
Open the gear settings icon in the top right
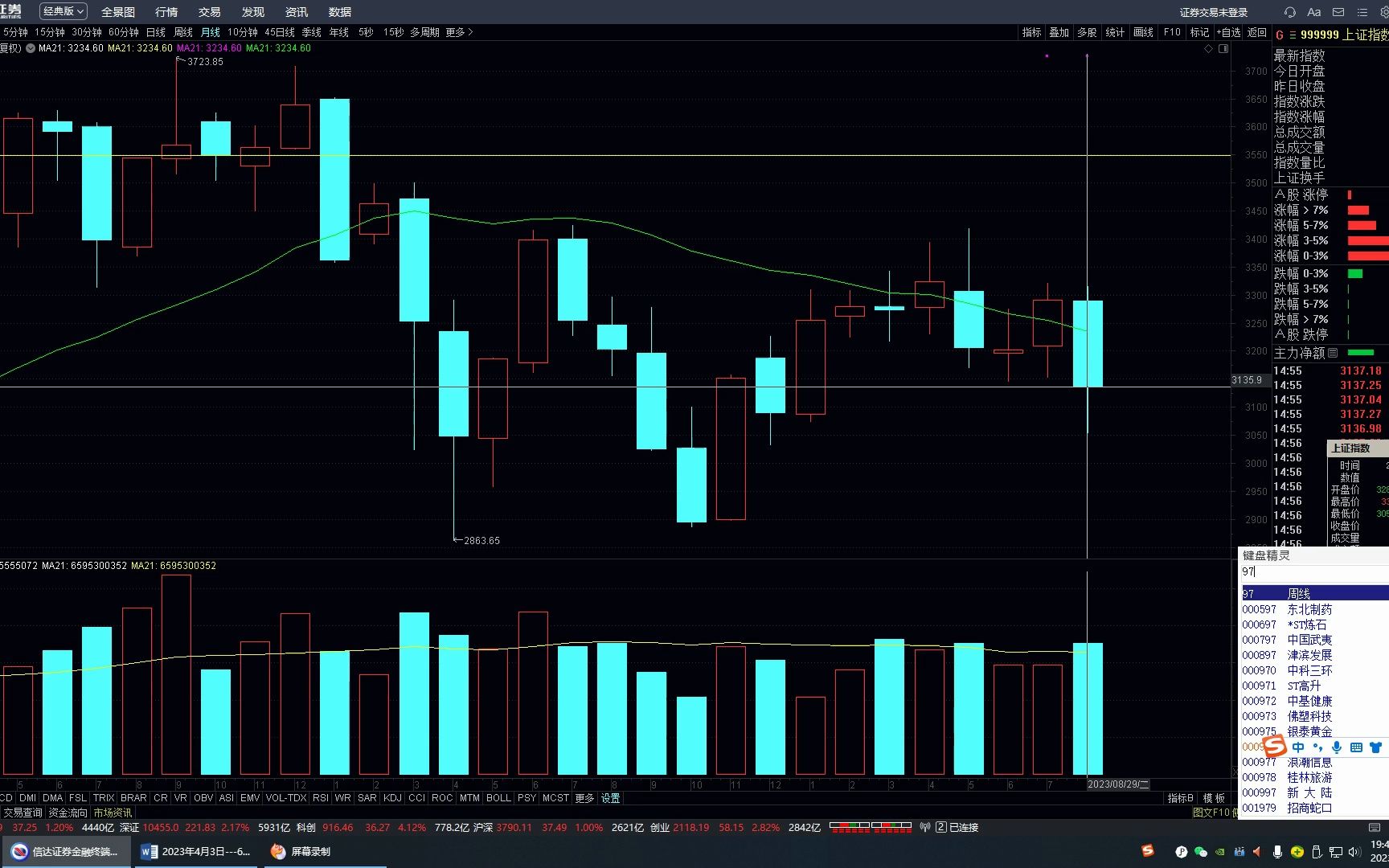[x=1384, y=12]
